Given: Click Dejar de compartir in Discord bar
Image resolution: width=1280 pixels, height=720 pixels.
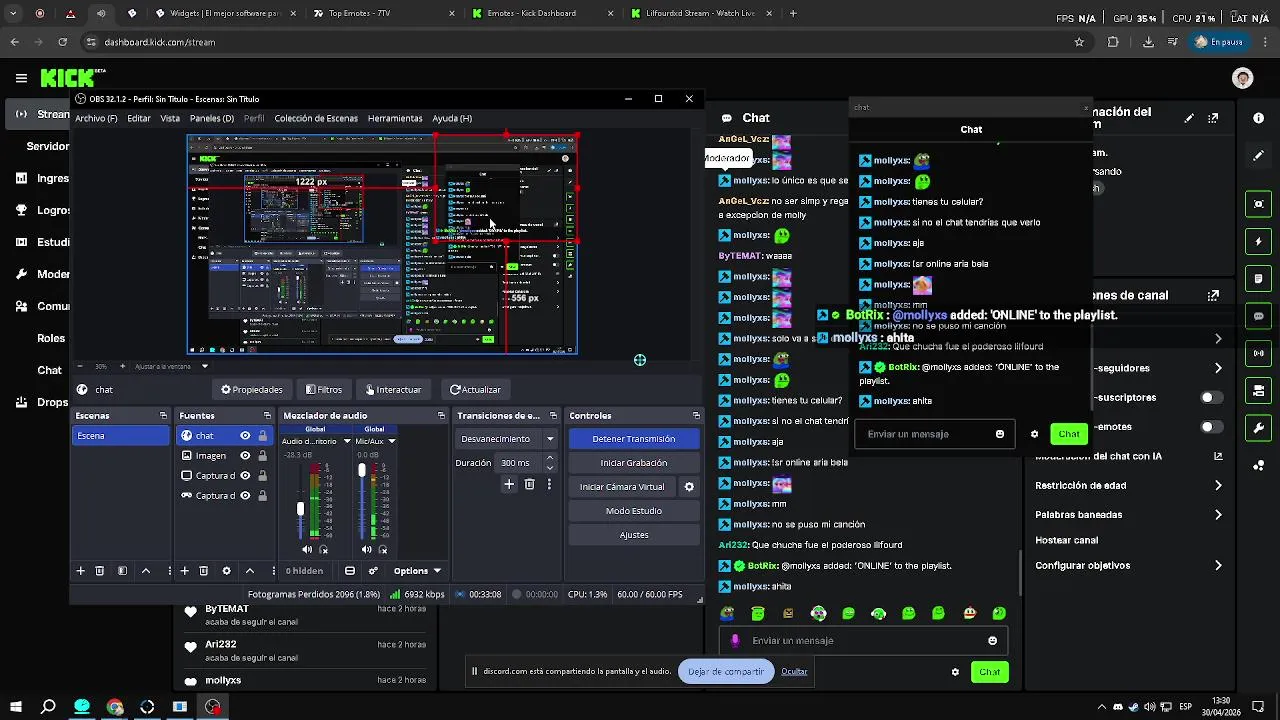Looking at the screenshot, I should [x=726, y=672].
